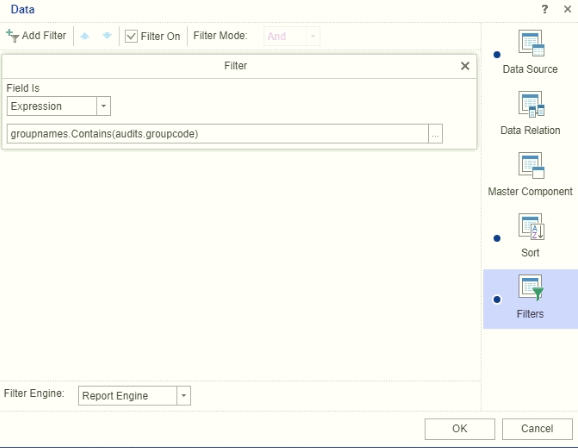Click into the groupnames.Contains expression field
The width and height of the screenshot is (578, 448).
217,134
